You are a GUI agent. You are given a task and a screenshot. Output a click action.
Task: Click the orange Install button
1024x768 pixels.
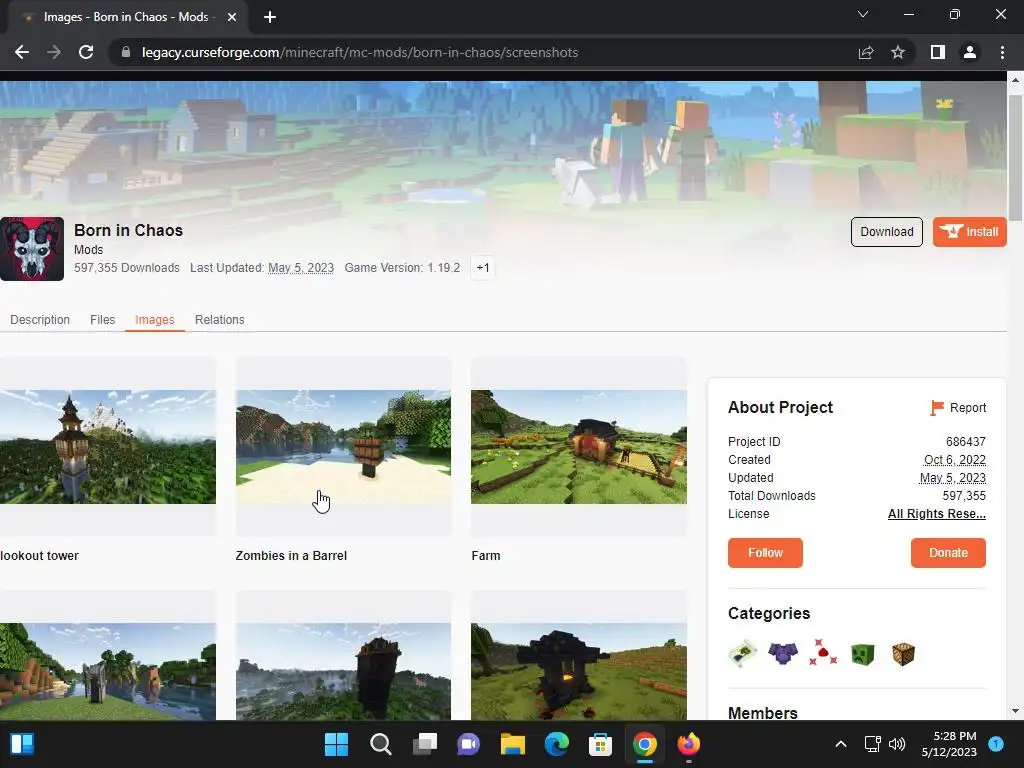(970, 232)
